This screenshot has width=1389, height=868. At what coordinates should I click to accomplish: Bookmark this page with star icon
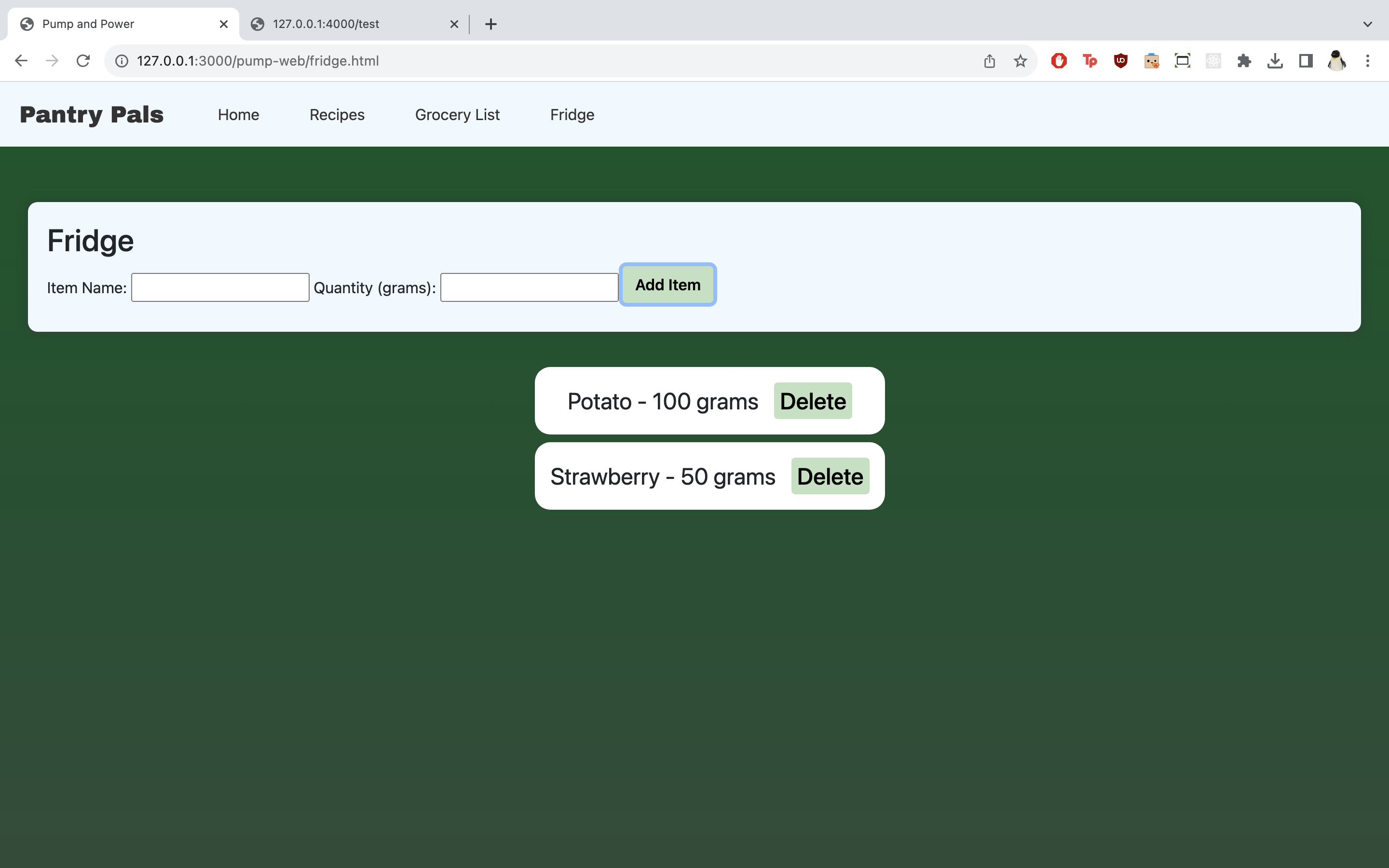1020,61
